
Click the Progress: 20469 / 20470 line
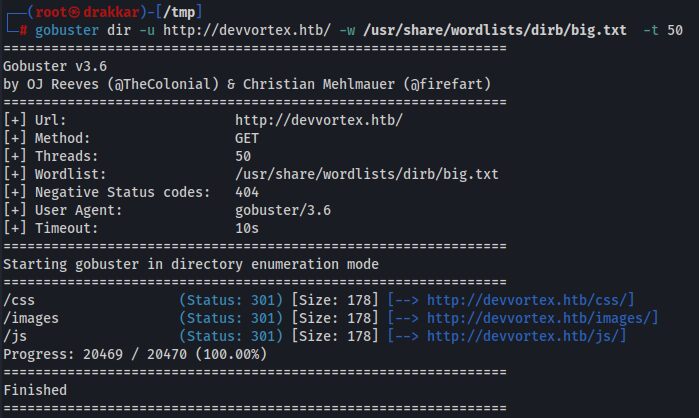coord(135,354)
